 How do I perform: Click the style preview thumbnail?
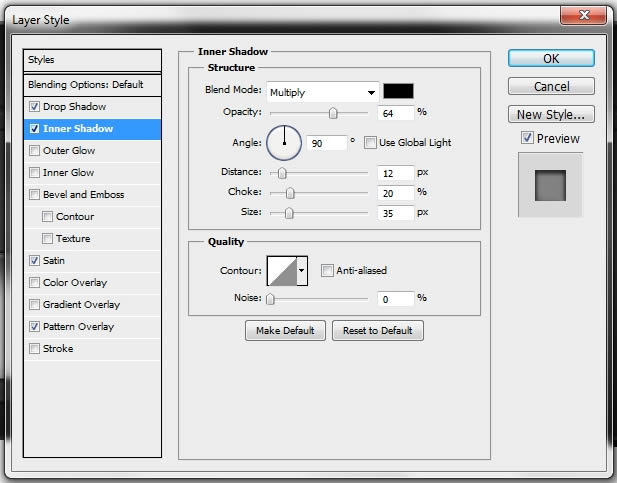tap(550, 185)
